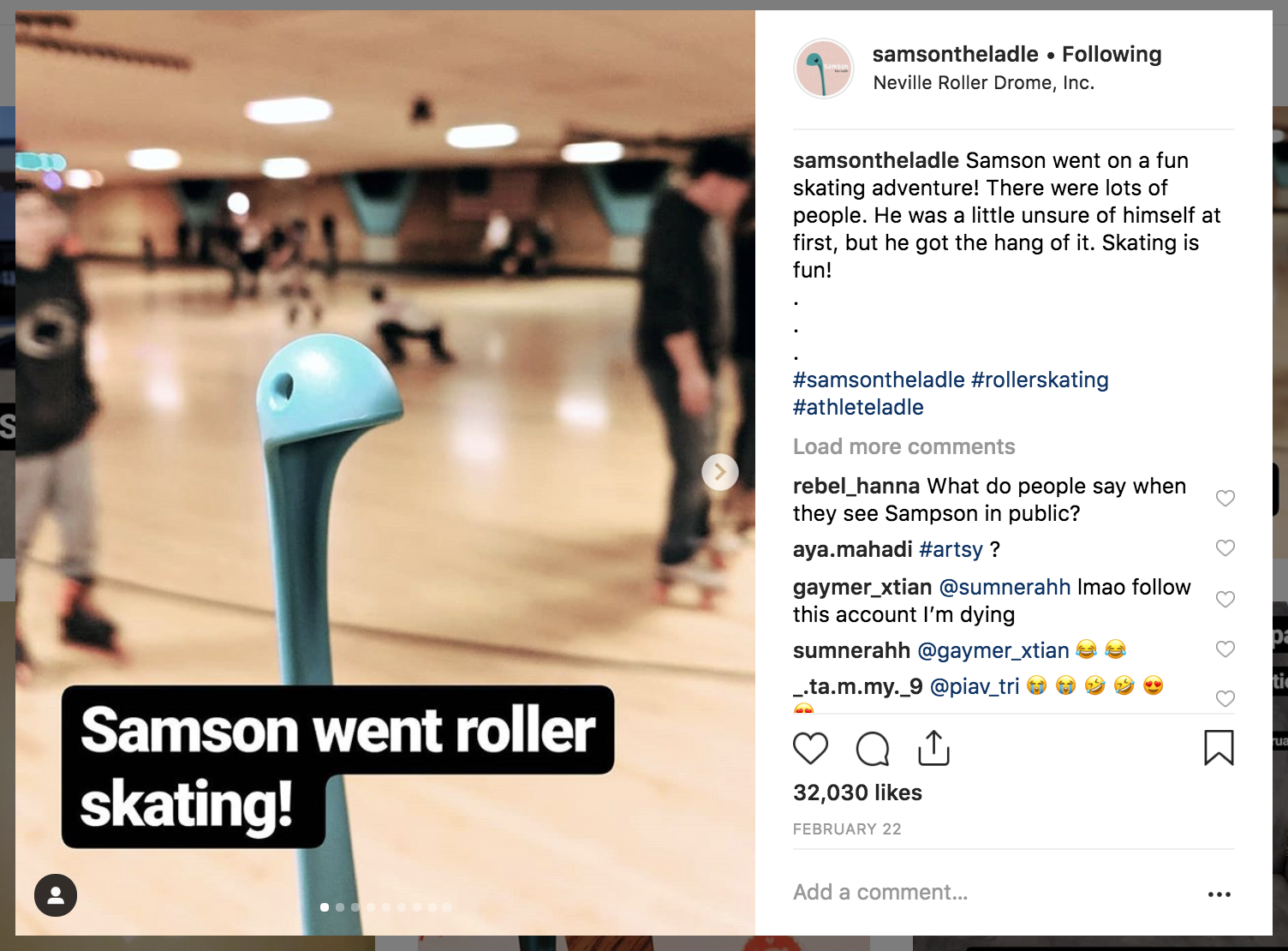Open the @sumnerahh mention

click(x=1005, y=587)
